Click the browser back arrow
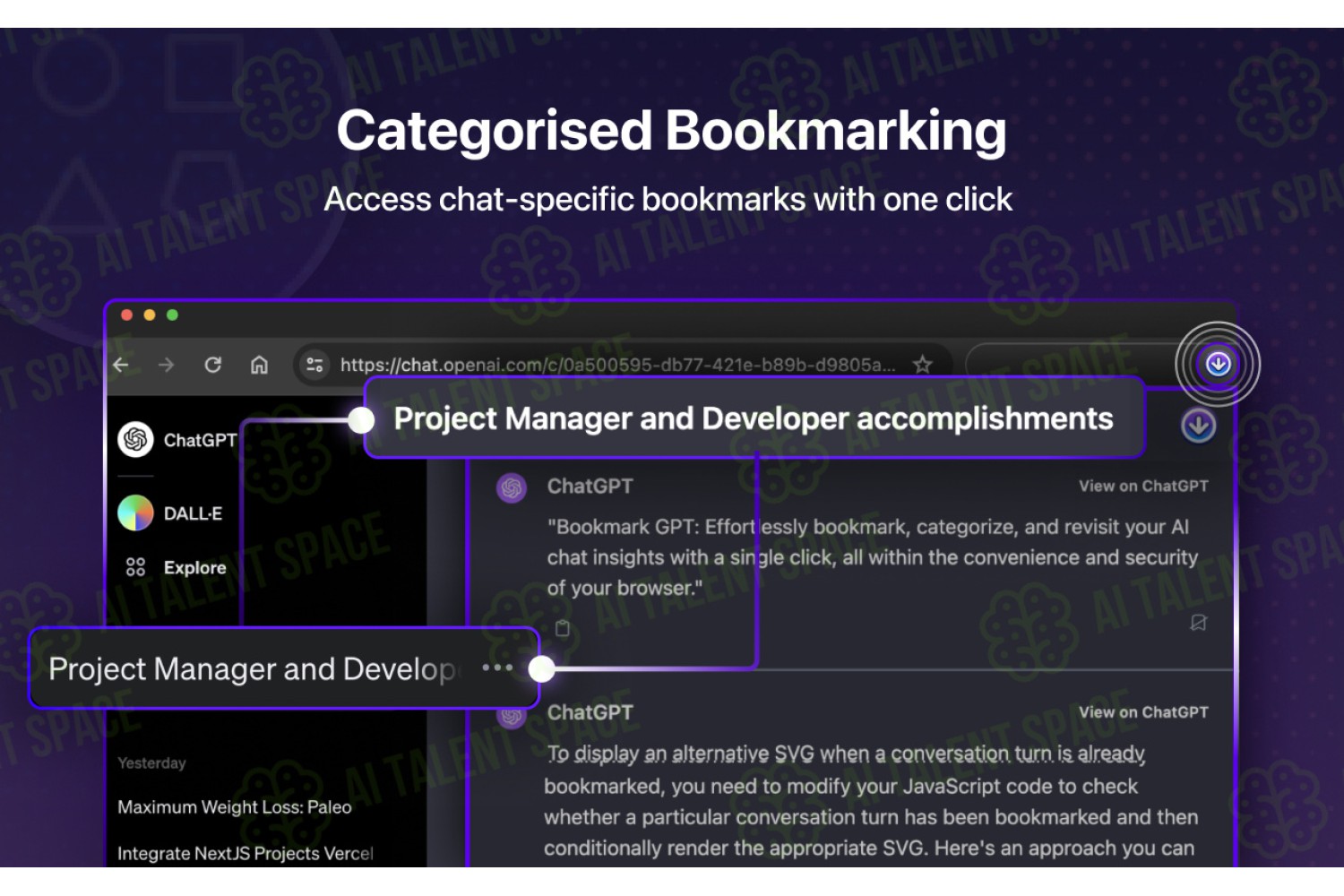This screenshot has height=896, width=1344. click(x=121, y=365)
